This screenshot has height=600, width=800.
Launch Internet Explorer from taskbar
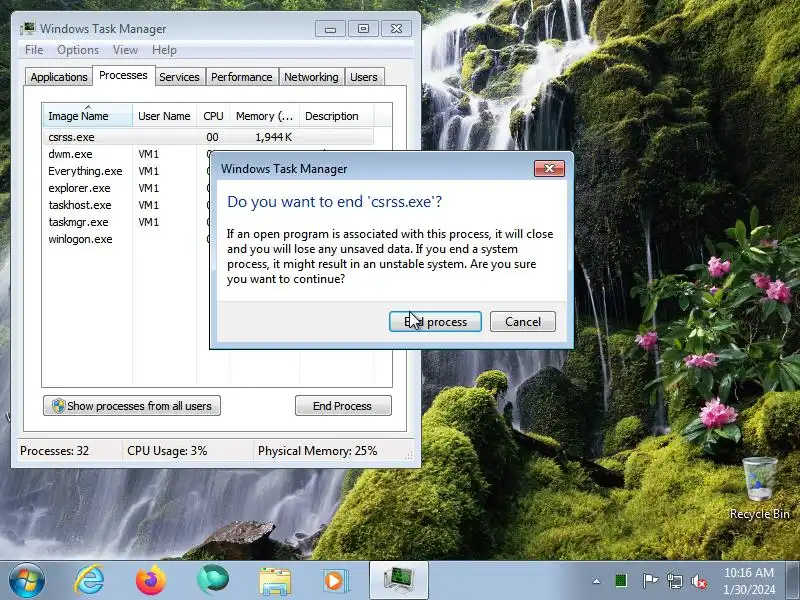[89, 581]
